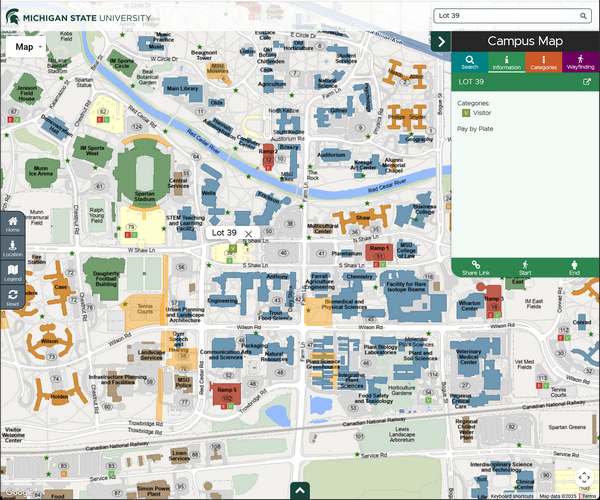The height and width of the screenshot is (500, 600).
Task: Click green visitor icon below Ramp 5
Action: [230, 407]
